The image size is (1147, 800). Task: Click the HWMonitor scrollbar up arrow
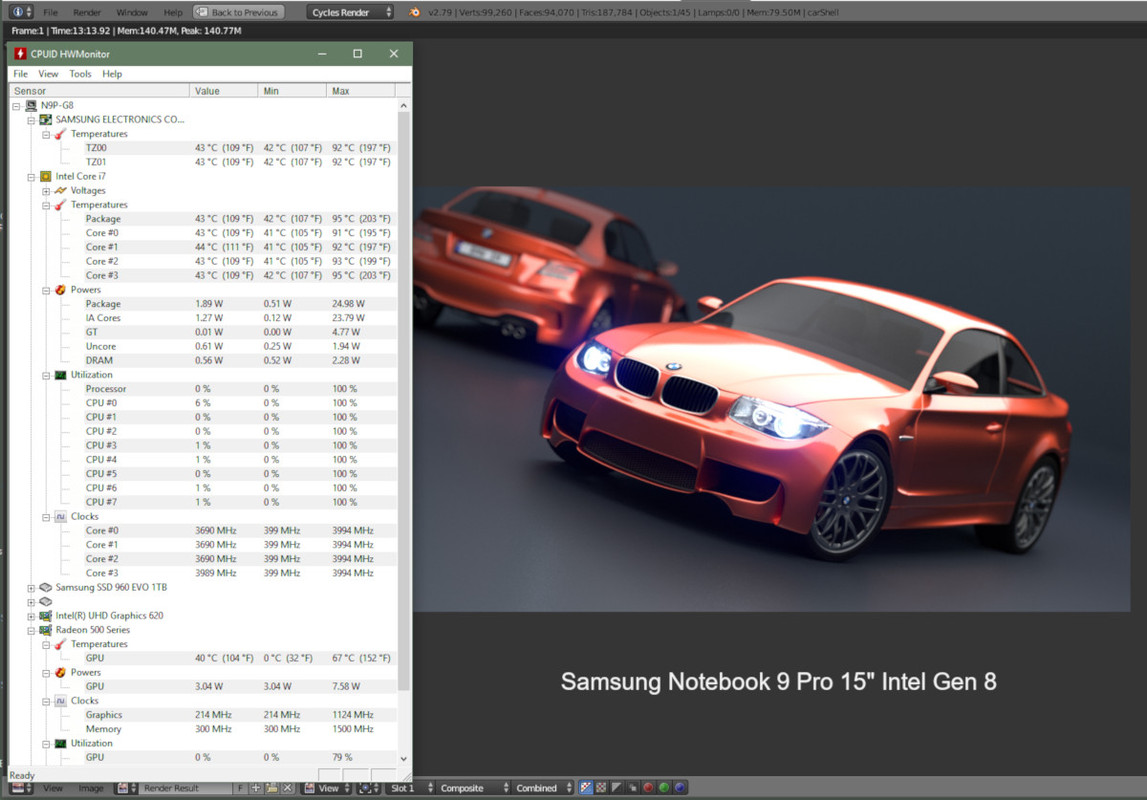[x=404, y=106]
